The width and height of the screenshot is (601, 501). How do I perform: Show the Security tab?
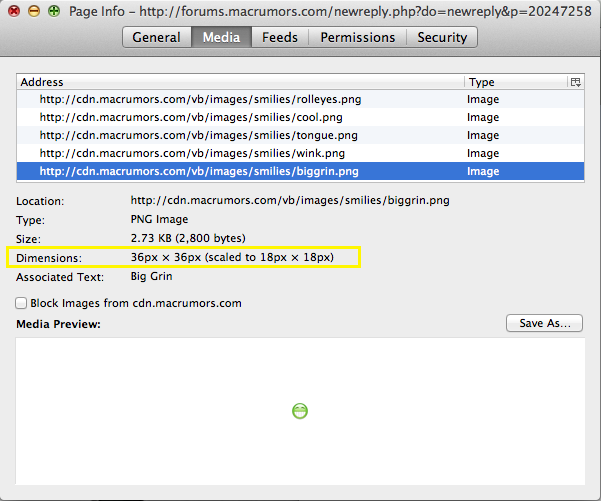click(442, 37)
